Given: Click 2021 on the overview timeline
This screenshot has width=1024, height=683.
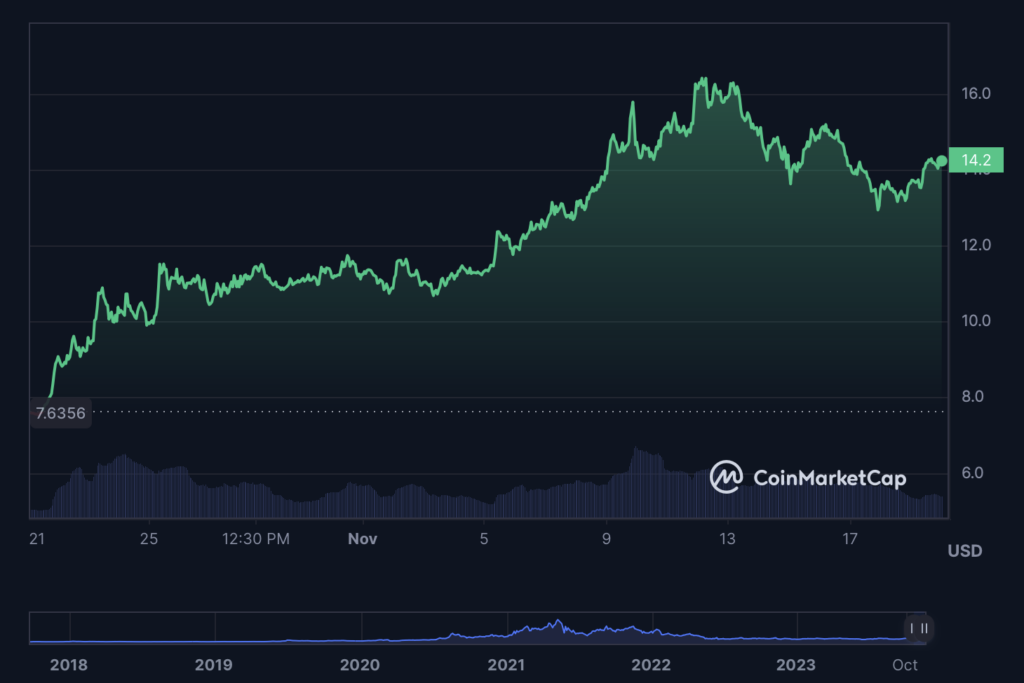Looking at the screenshot, I should pyautogui.click(x=506, y=665).
